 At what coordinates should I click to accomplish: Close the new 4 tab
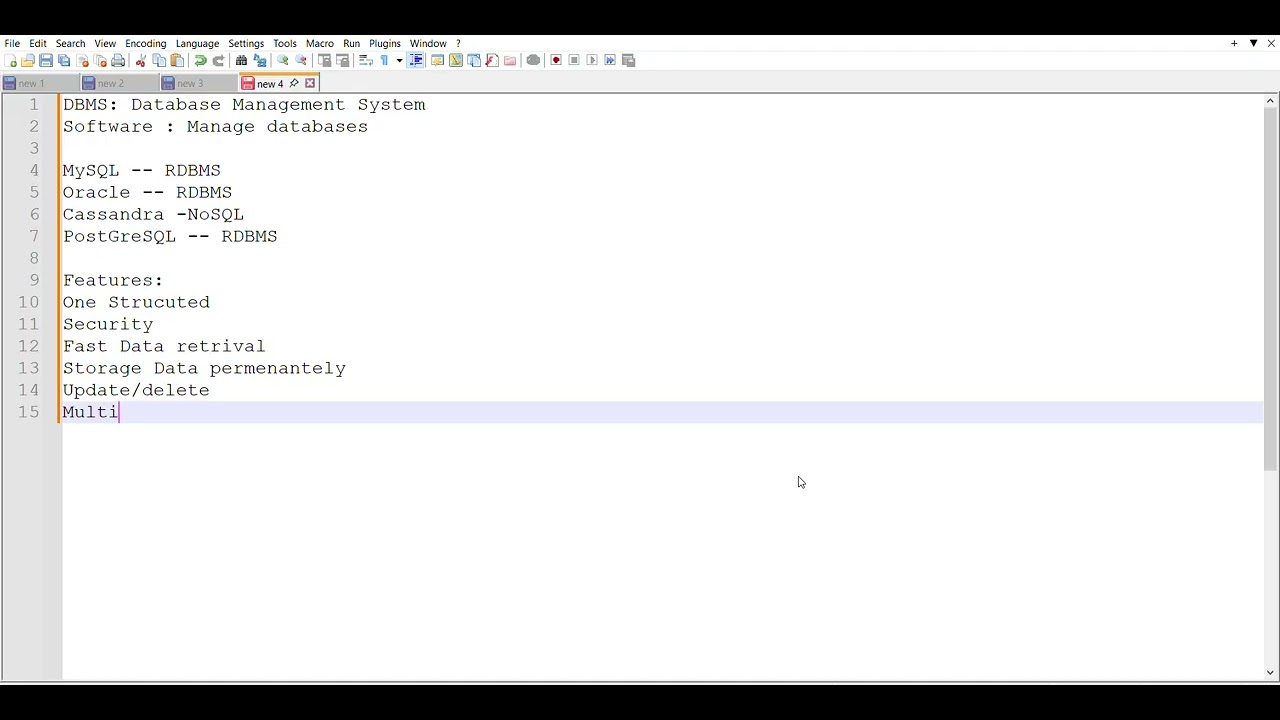click(310, 83)
